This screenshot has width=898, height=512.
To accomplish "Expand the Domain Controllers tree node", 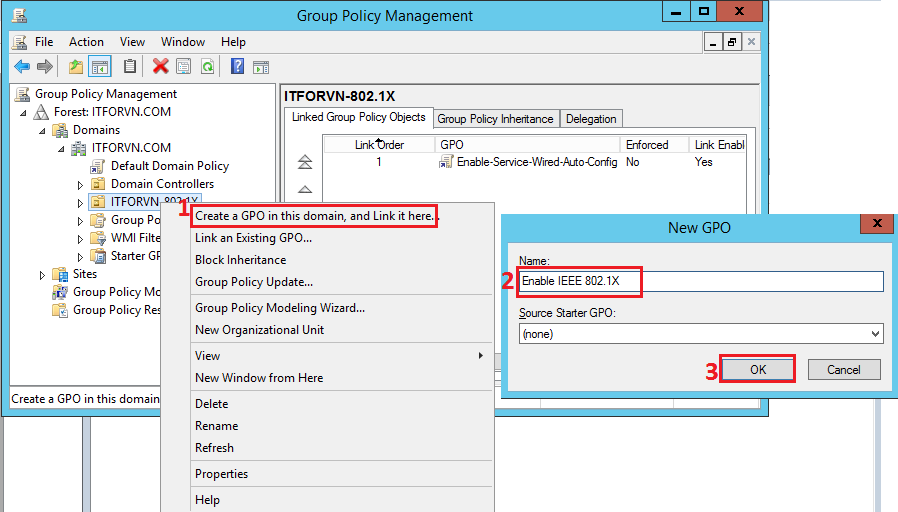I will [80, 185].
